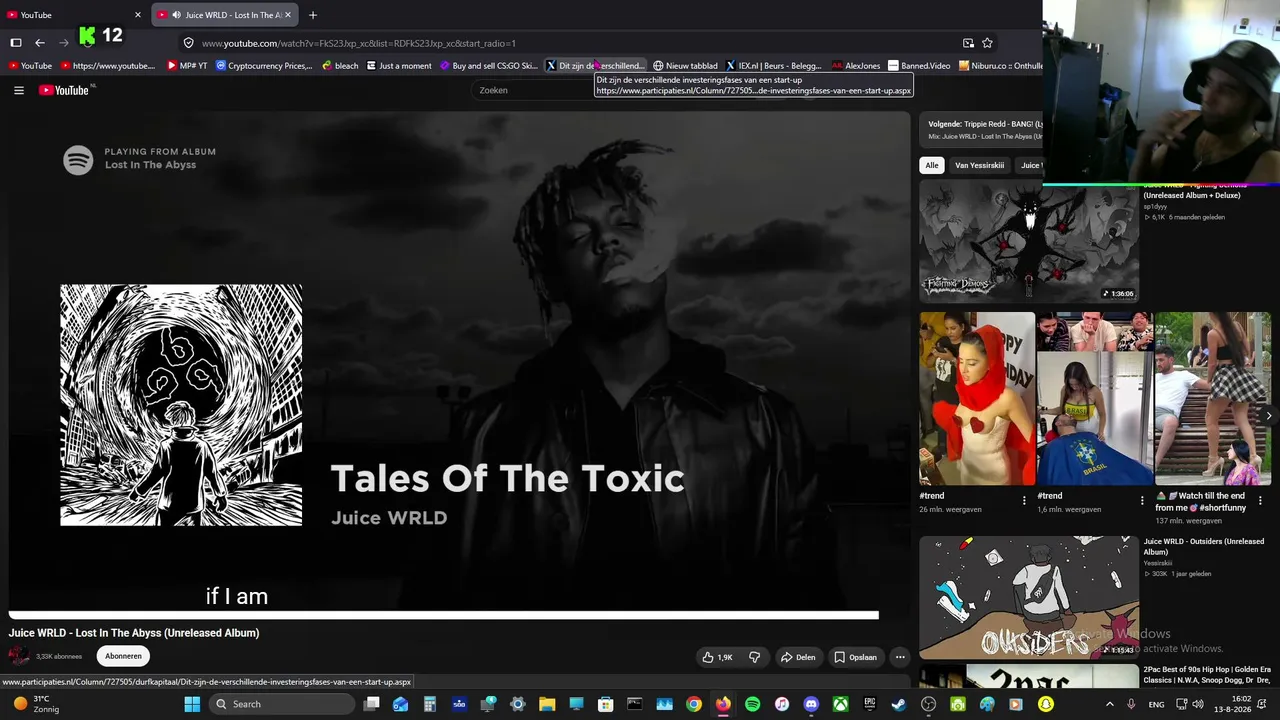The height and width of the screenshot is (720, 1280).
Task: Open the YouTube guide hamburger menu
Action: click(18, 90)
